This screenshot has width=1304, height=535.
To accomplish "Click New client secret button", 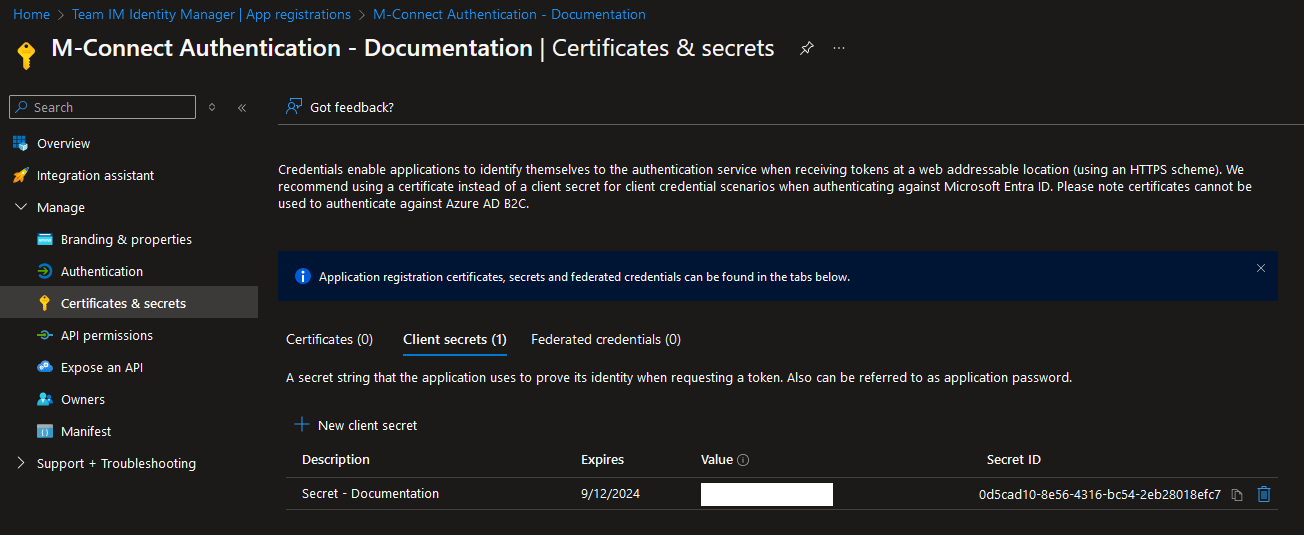I will (356, 425).
